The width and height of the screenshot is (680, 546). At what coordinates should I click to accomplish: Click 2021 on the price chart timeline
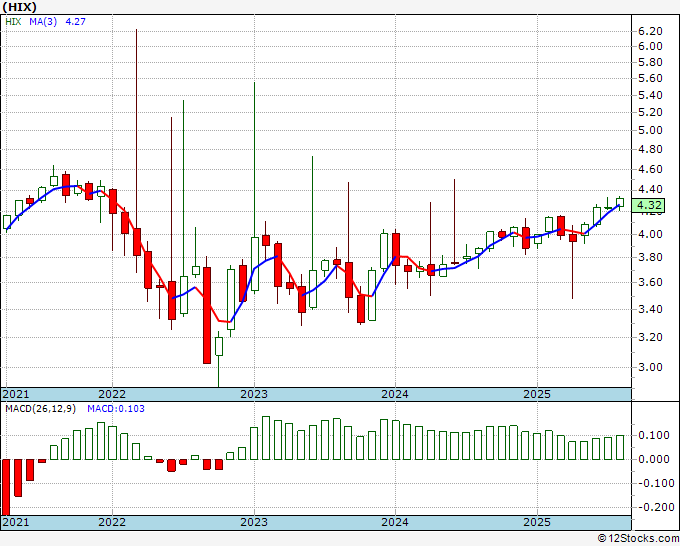[x=16, y=394]
